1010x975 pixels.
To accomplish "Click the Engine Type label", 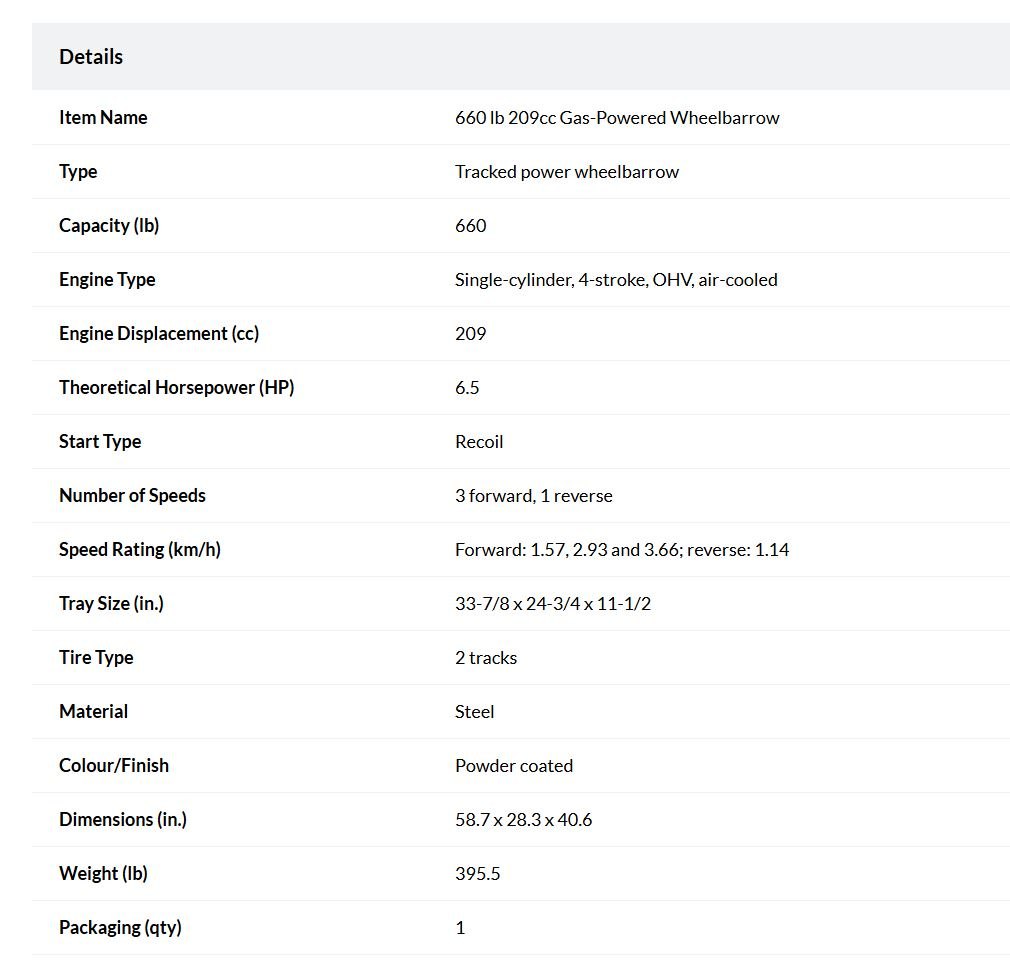I will (107, 279).
